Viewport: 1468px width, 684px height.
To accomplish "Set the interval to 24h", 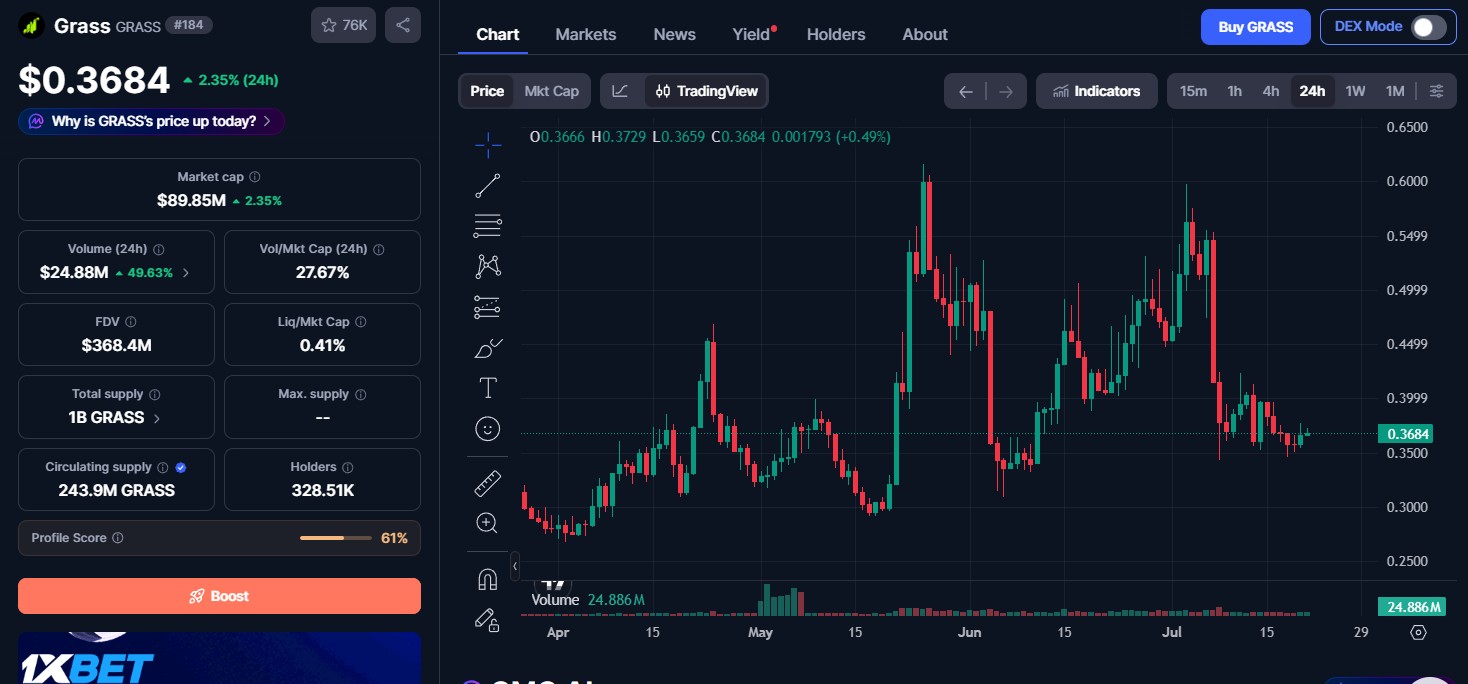I will pos(1312,91).
